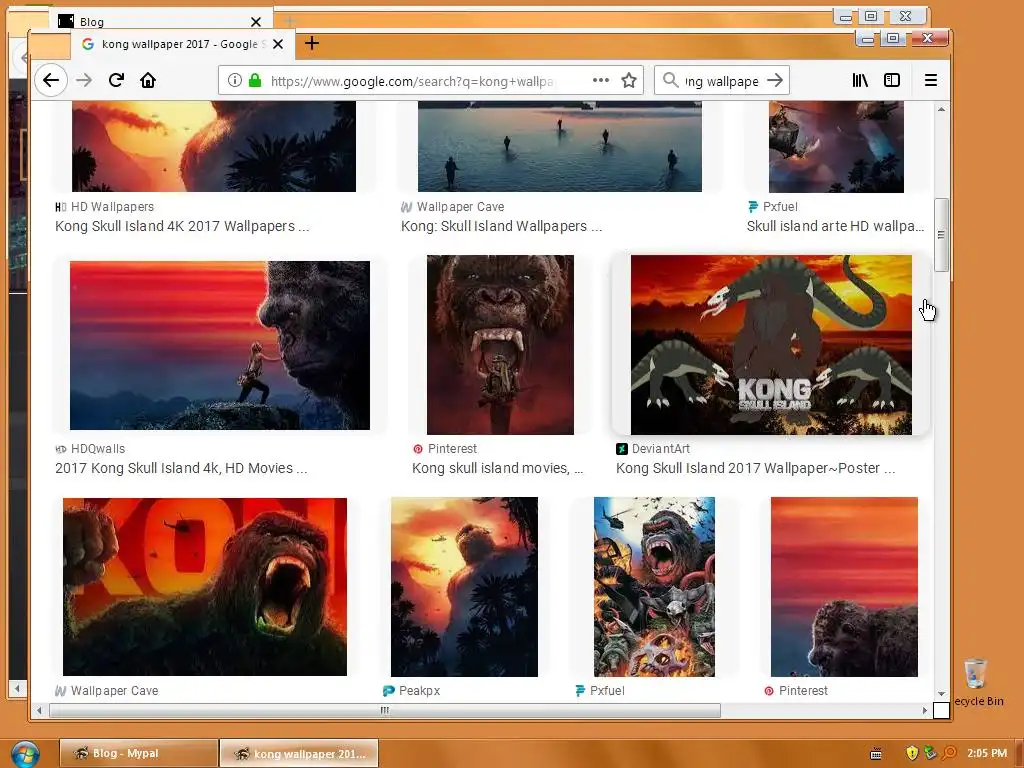Click the yellow security shield tray icon
This screenshot has height=768, width=1024.
point(912,753)
